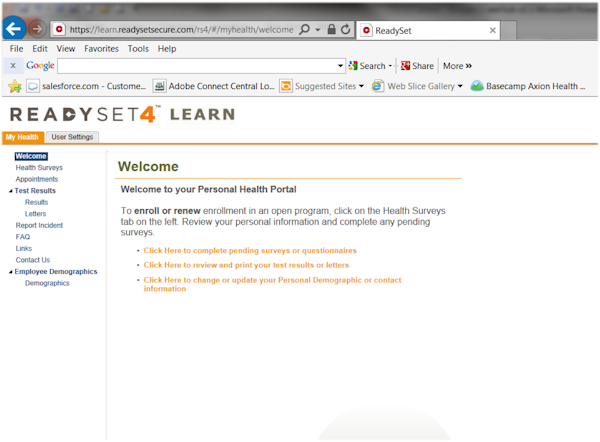Open the Help menu
The image size is (600, 442).
tap(167, 49)
